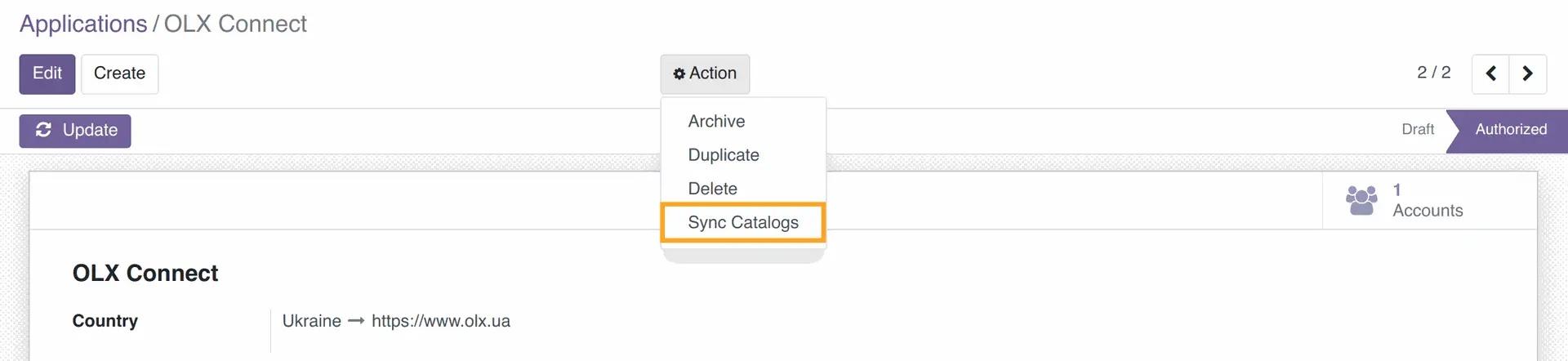
Task: Click the Country field label
Action: [105, 321]
